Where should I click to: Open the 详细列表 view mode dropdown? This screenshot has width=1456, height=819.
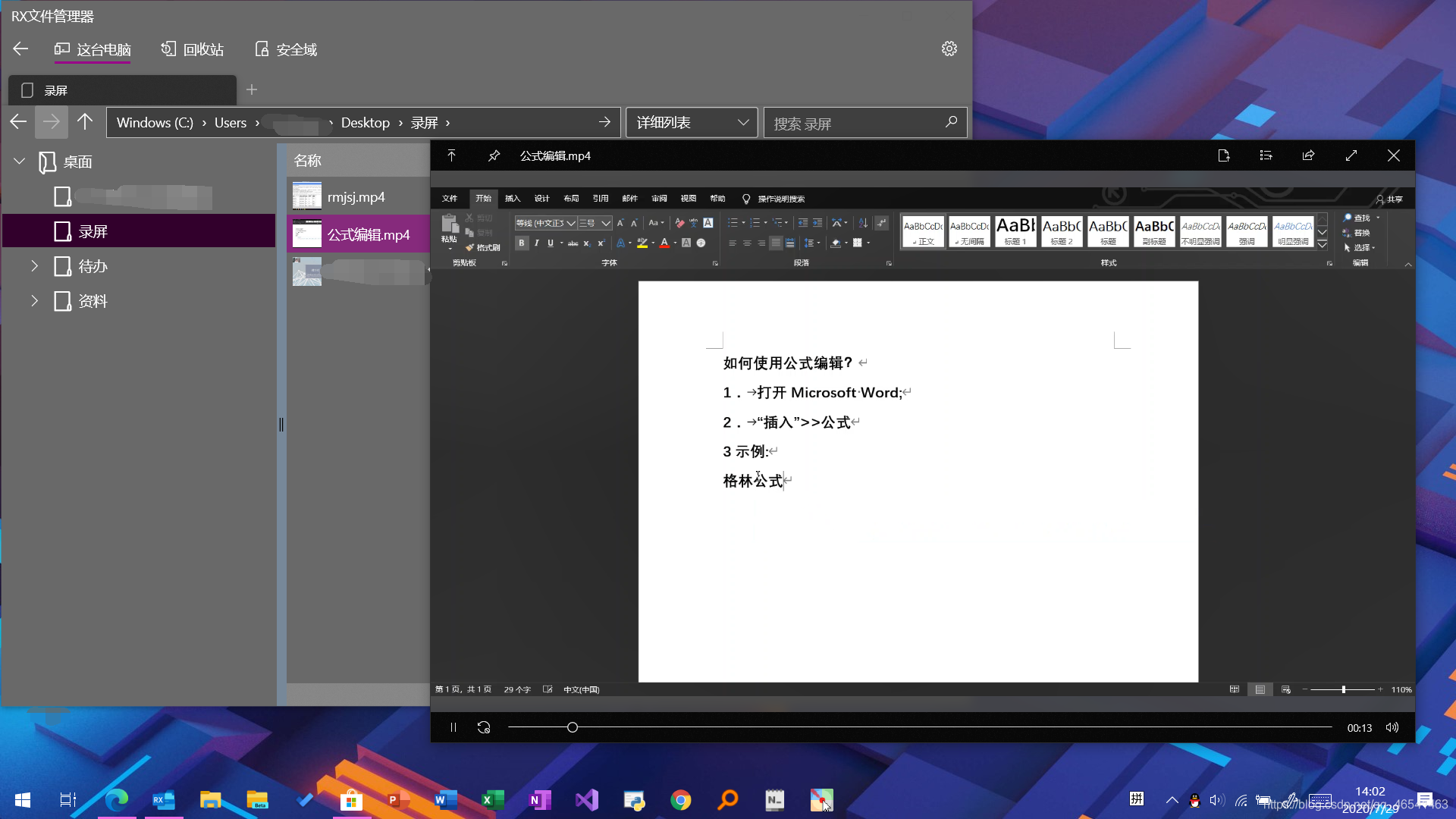pos(692,122)
